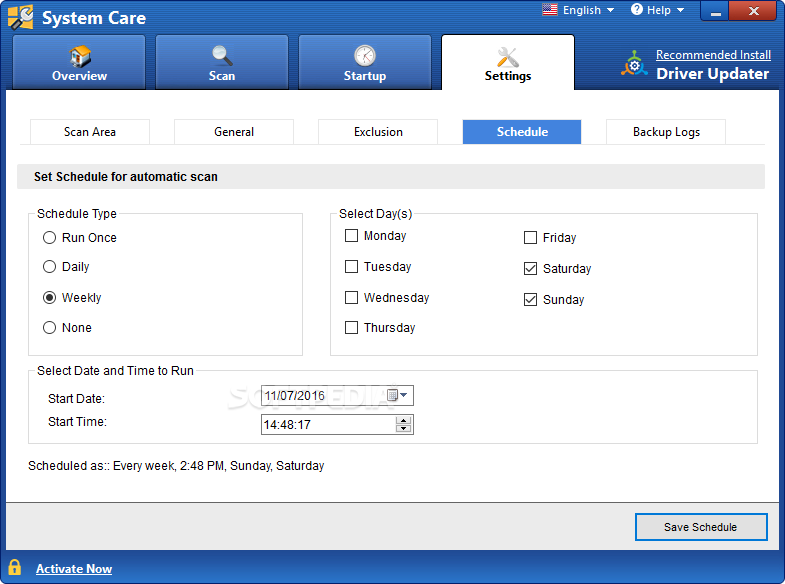This screenshot has height=584, width=785.
Task: Close the System Care window
Action: coord(753,11)
